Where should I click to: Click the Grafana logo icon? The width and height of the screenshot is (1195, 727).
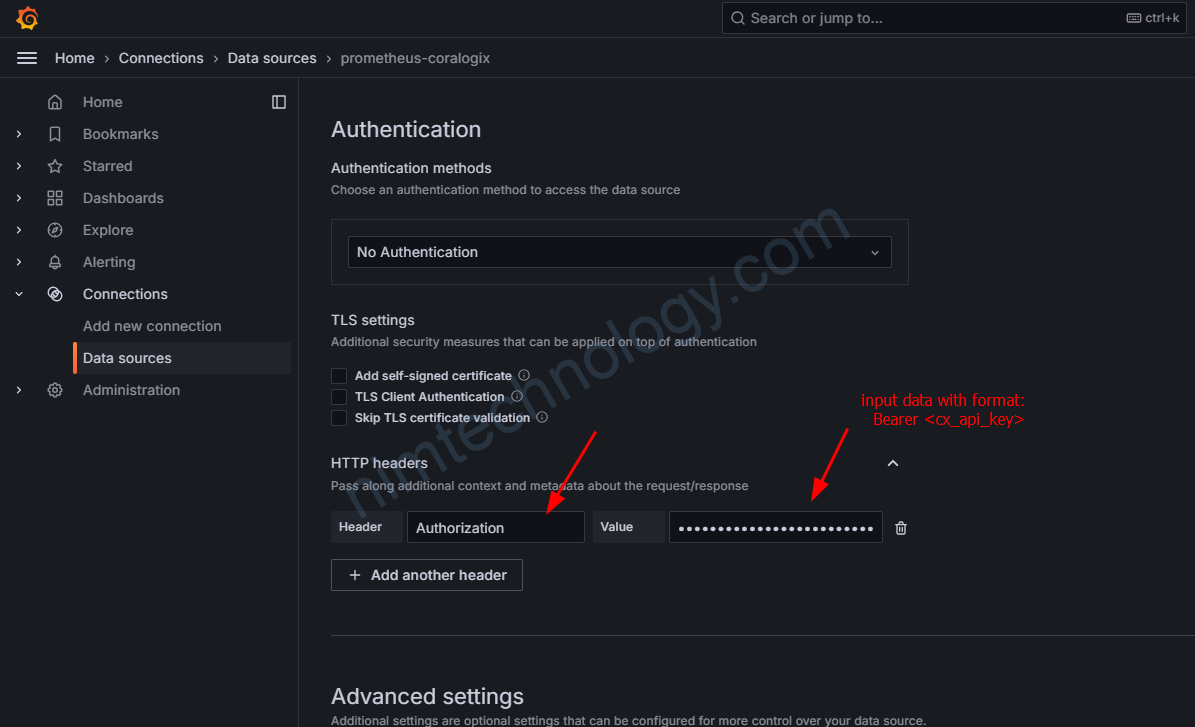coord(27,18)
